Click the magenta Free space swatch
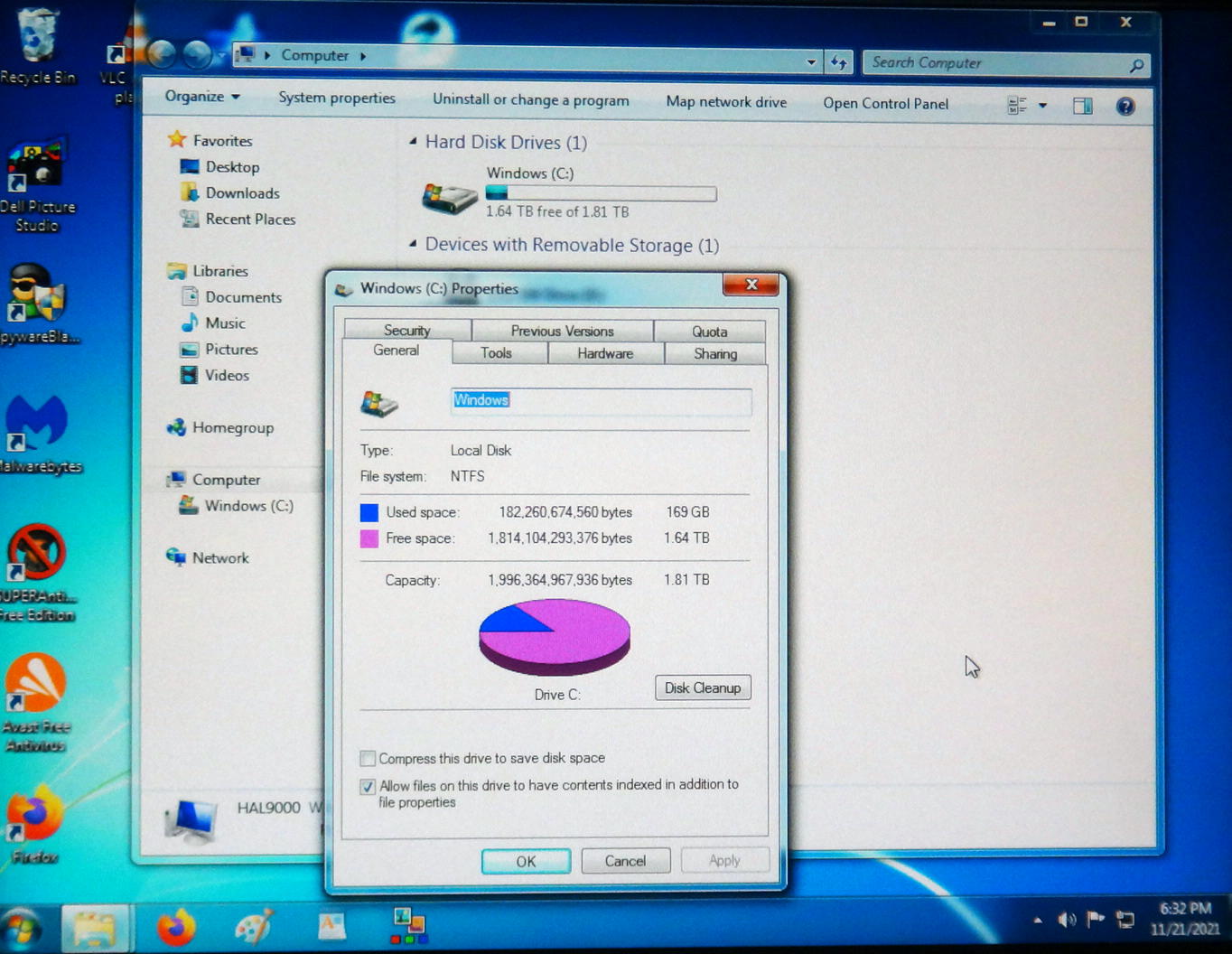 [x=369, y=539]
